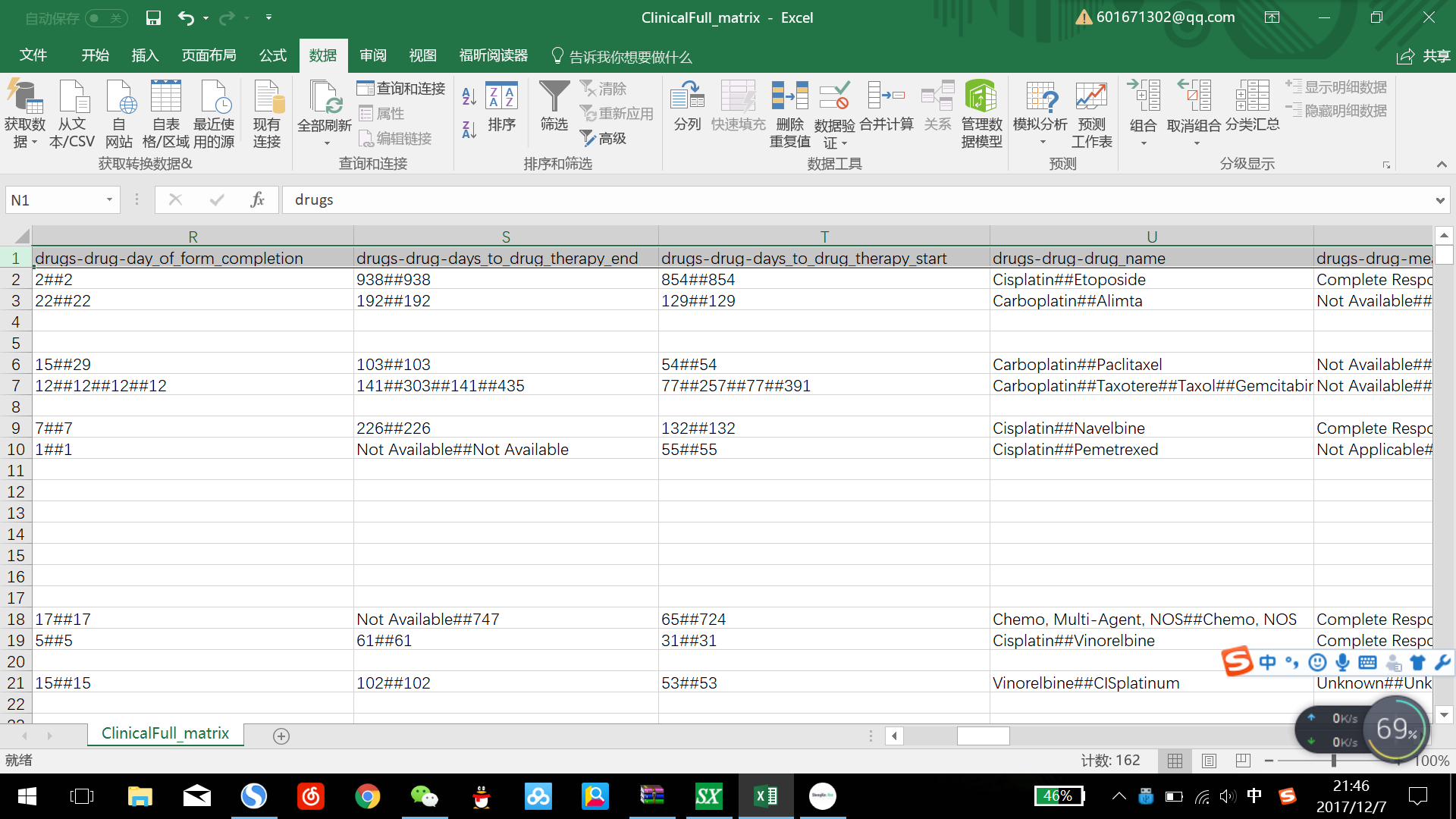
Task: Click Tell Me (告诉我你想要做什么) box
Action: [622, 57]
